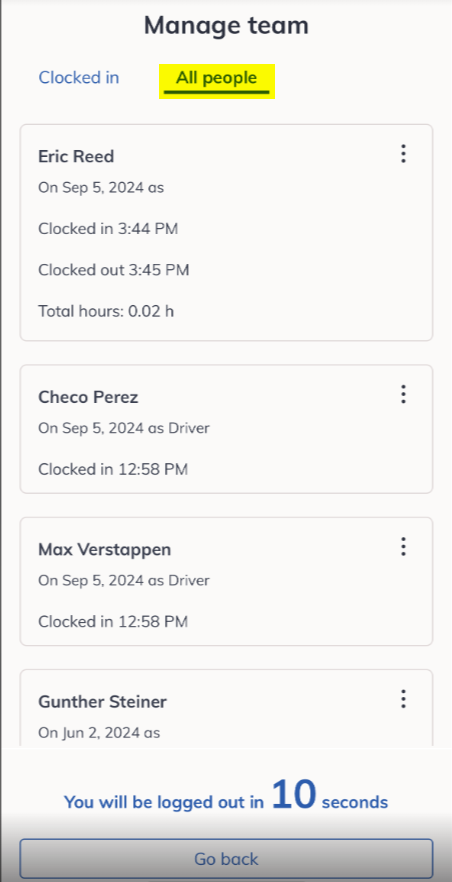Select the All people tab
The image size is (452, 882).
click(216, 79)
